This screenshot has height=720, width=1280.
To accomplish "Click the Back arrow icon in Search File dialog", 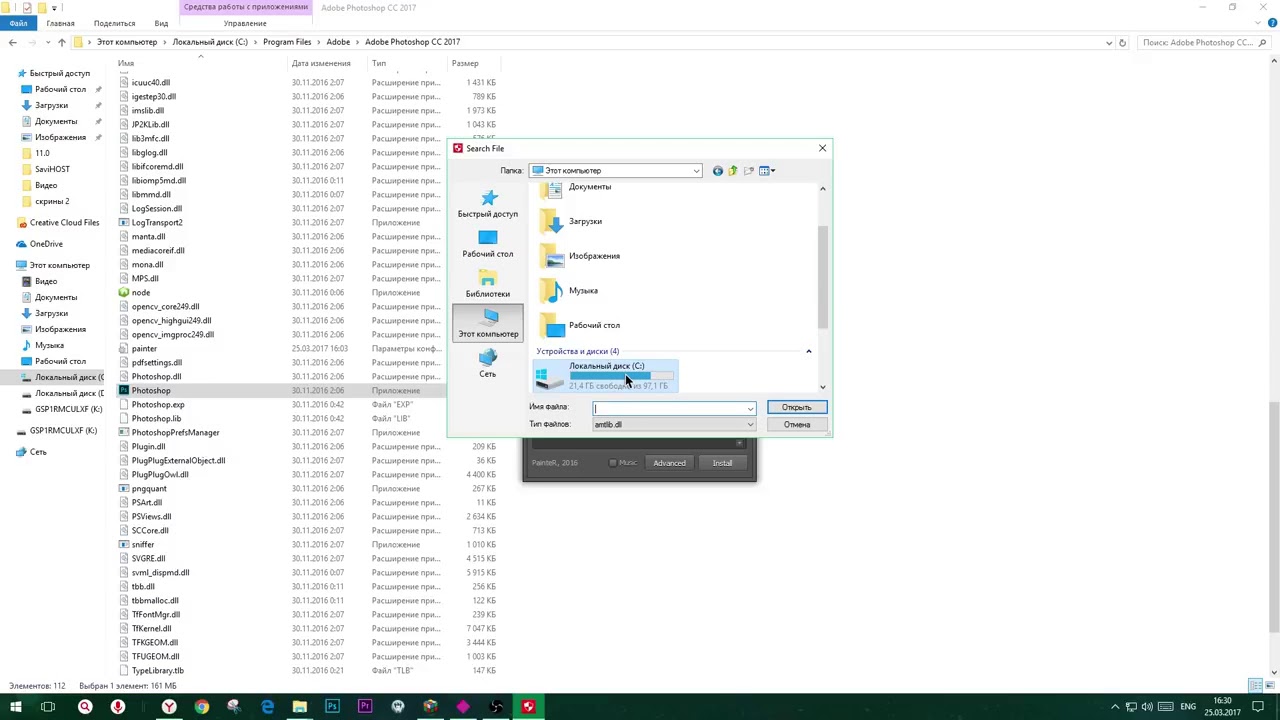I will (717, 171).
